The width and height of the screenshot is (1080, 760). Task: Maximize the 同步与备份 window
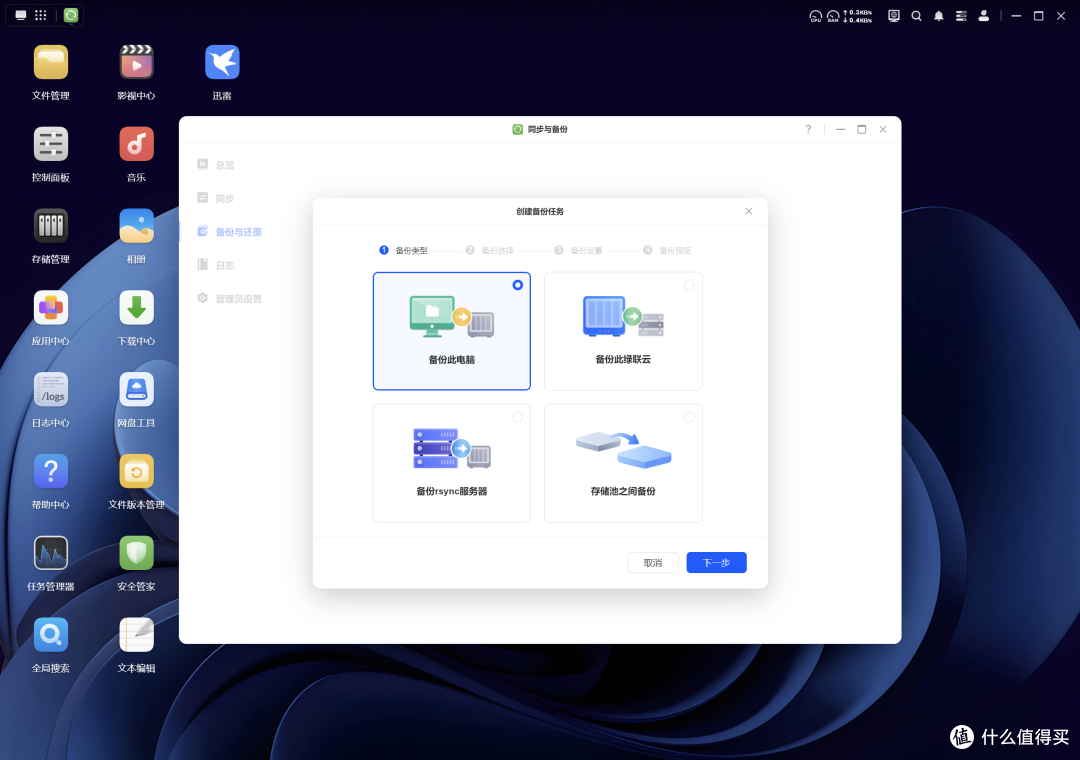861,130
